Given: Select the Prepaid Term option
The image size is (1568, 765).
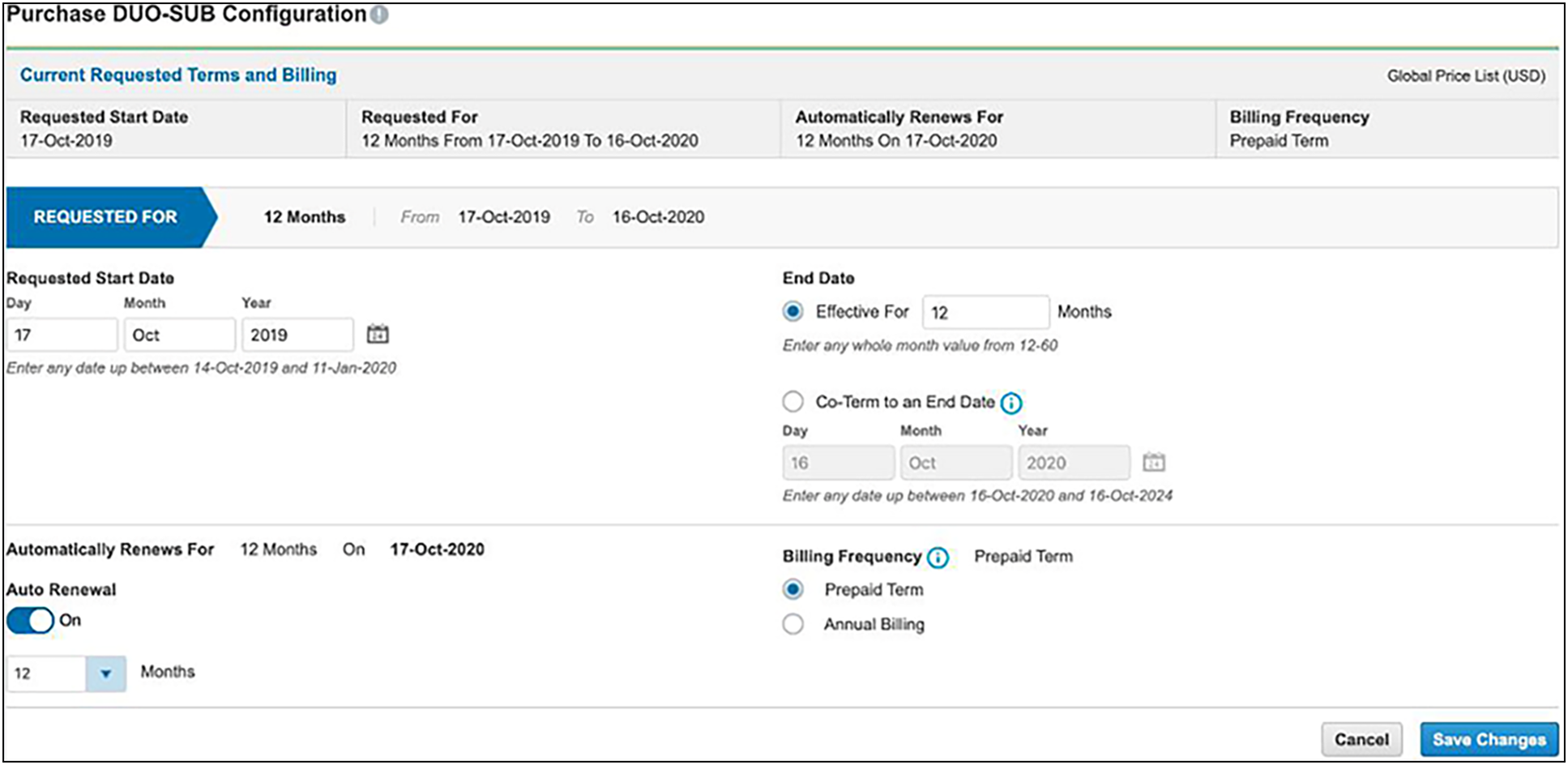Looking at the screenshot, I should point(792,589).
